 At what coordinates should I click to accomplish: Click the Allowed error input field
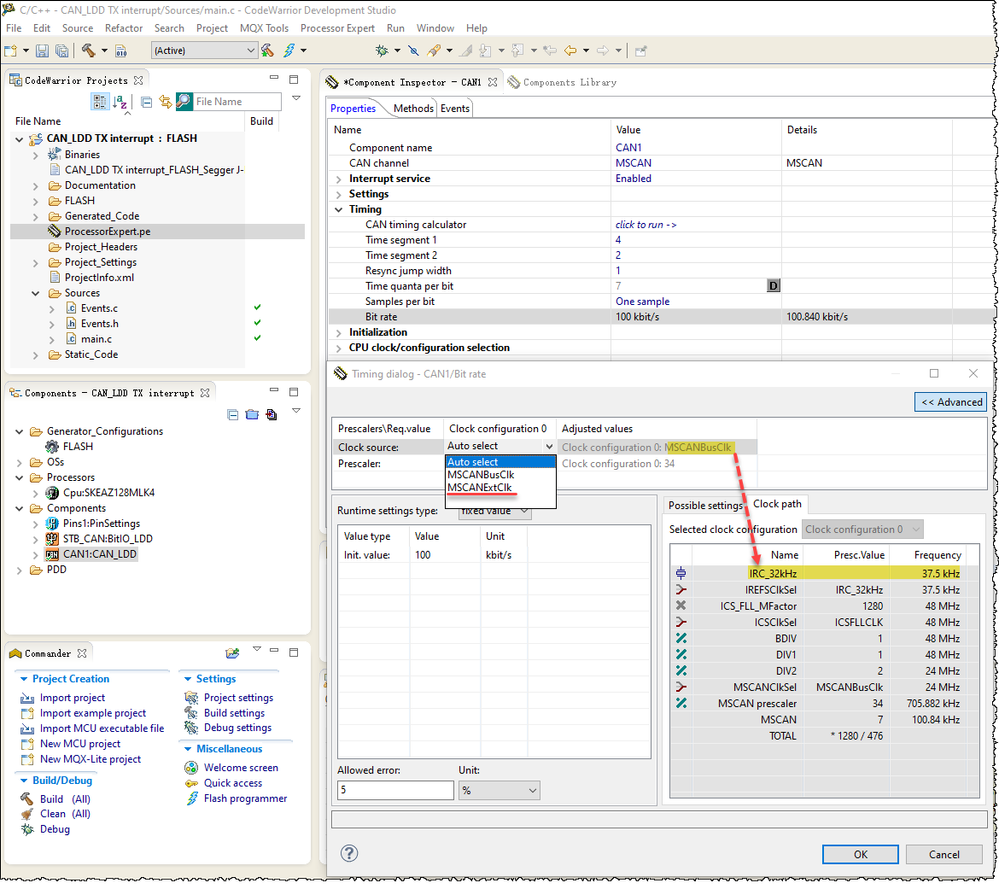[x=395, y=790]
